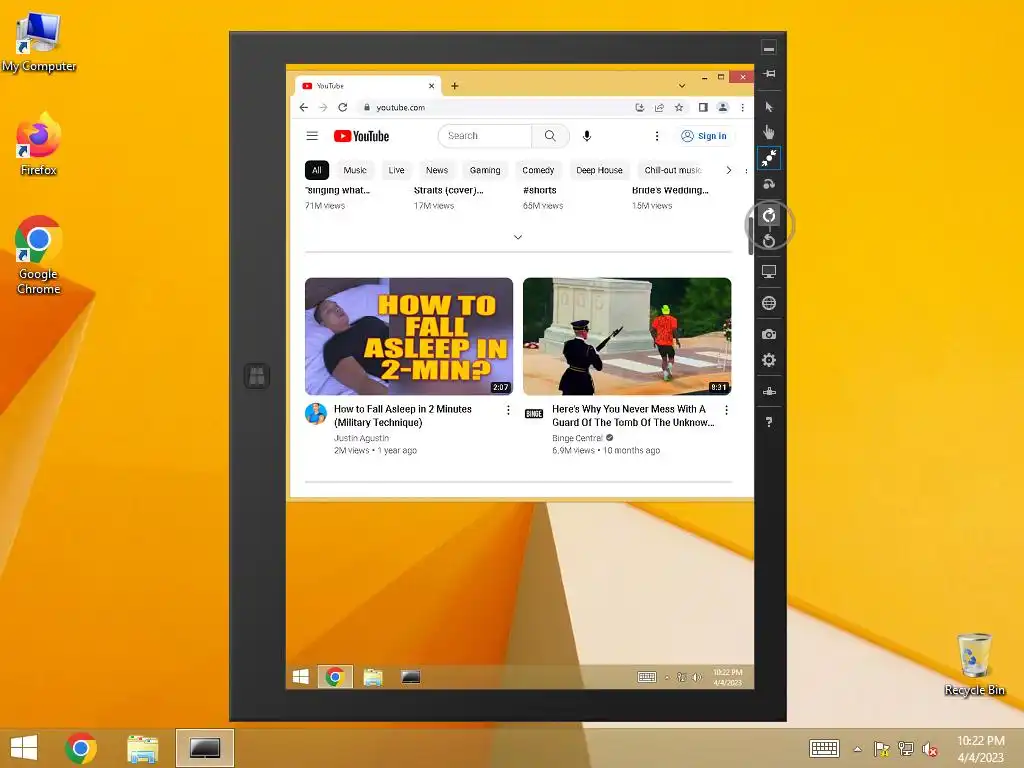This screenshot has height=768, width=1024.
Task: Select the Deep House filter chip
Action: pos(600,170)
